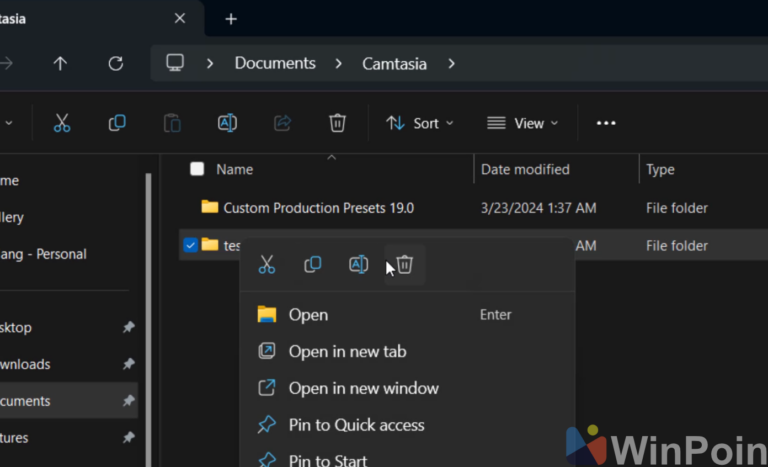Choose Open in new tab

407,351
